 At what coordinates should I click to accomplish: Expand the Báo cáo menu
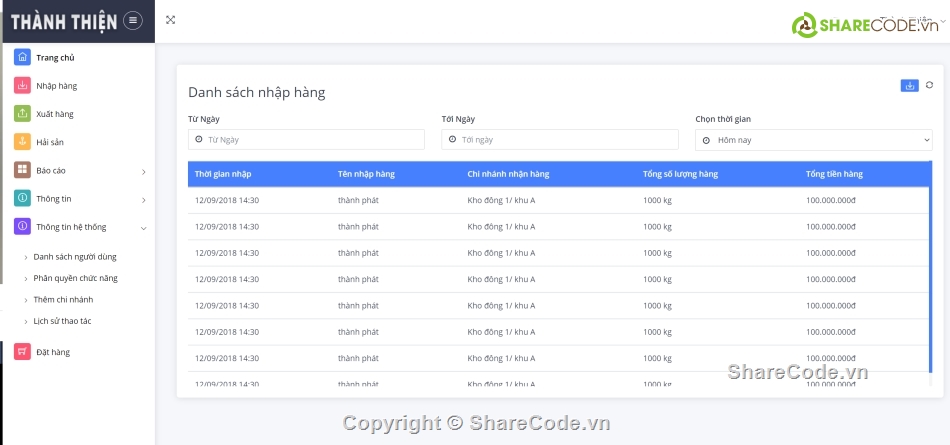tap(143, 171)
